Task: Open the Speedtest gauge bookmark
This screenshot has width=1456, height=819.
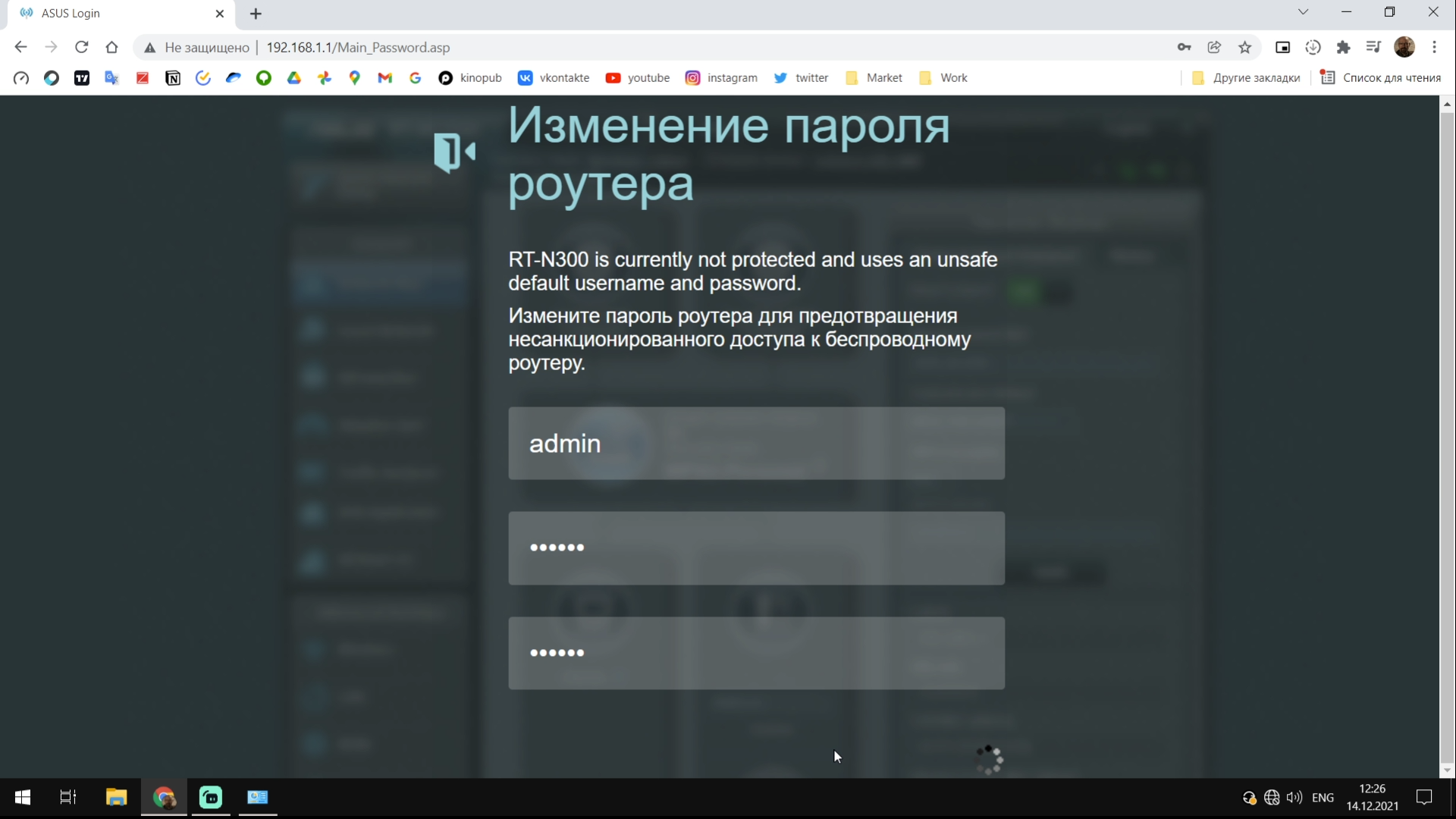Action: click(21, 77)
